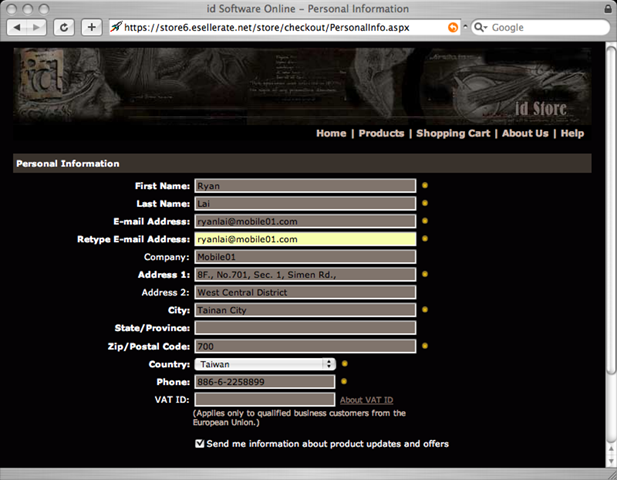The height and width of the screenshot is (480, 617).
Task: Click the highlighted Retype E-mail Address field
Action: [x=305, y=239]
